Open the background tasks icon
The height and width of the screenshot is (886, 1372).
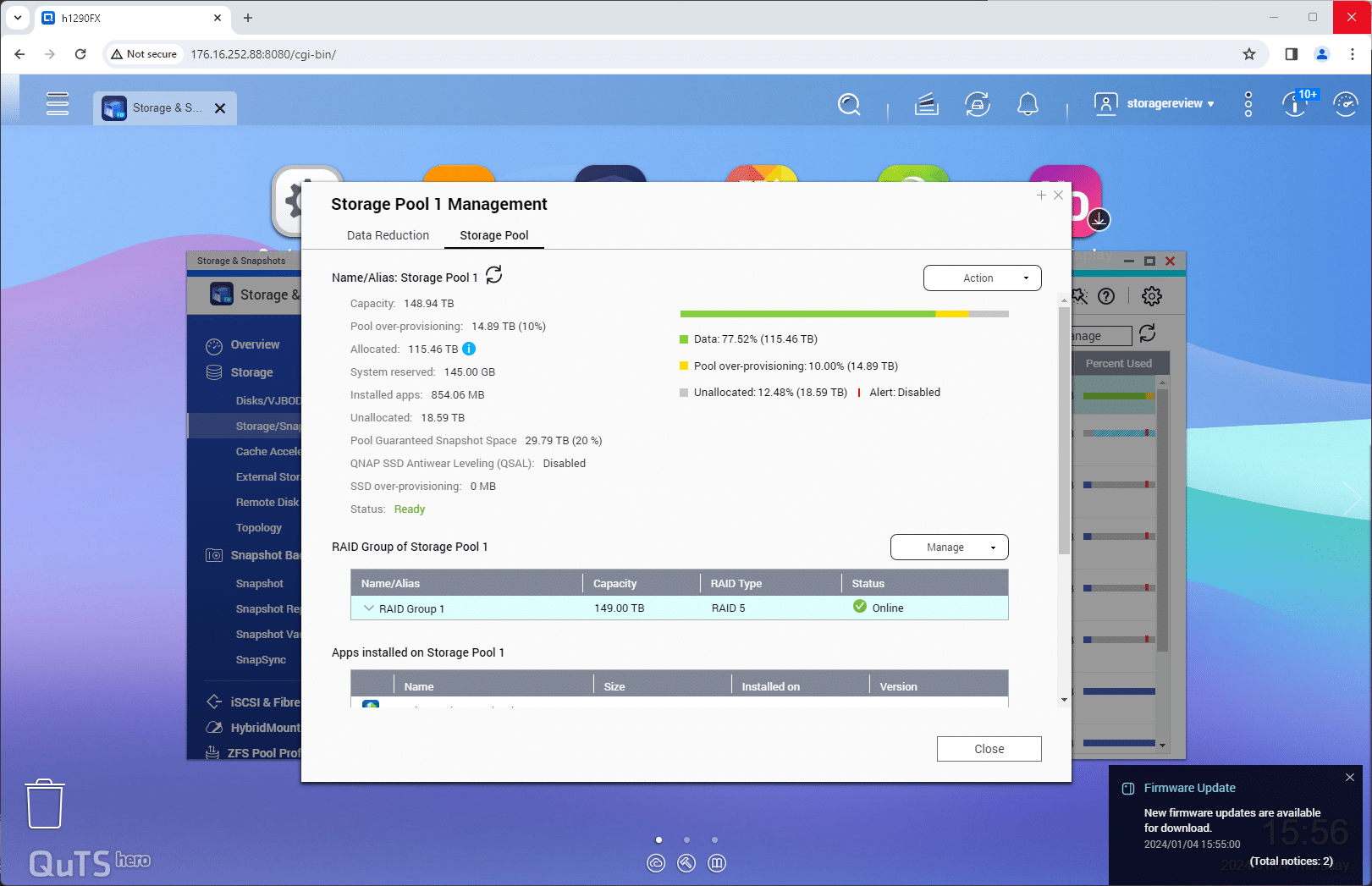click(927, 104)
